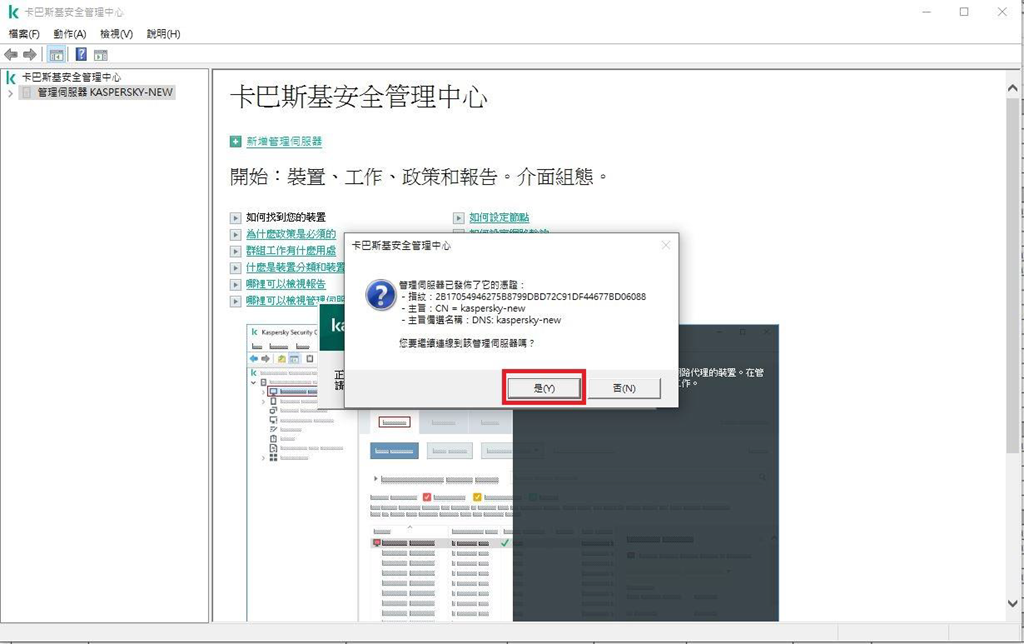Expand the 管理伺服器 KASPERSKY-NEW tree node
This screenshot has width=1024, height=644.
pyautogui.click(x=10, y=93)
